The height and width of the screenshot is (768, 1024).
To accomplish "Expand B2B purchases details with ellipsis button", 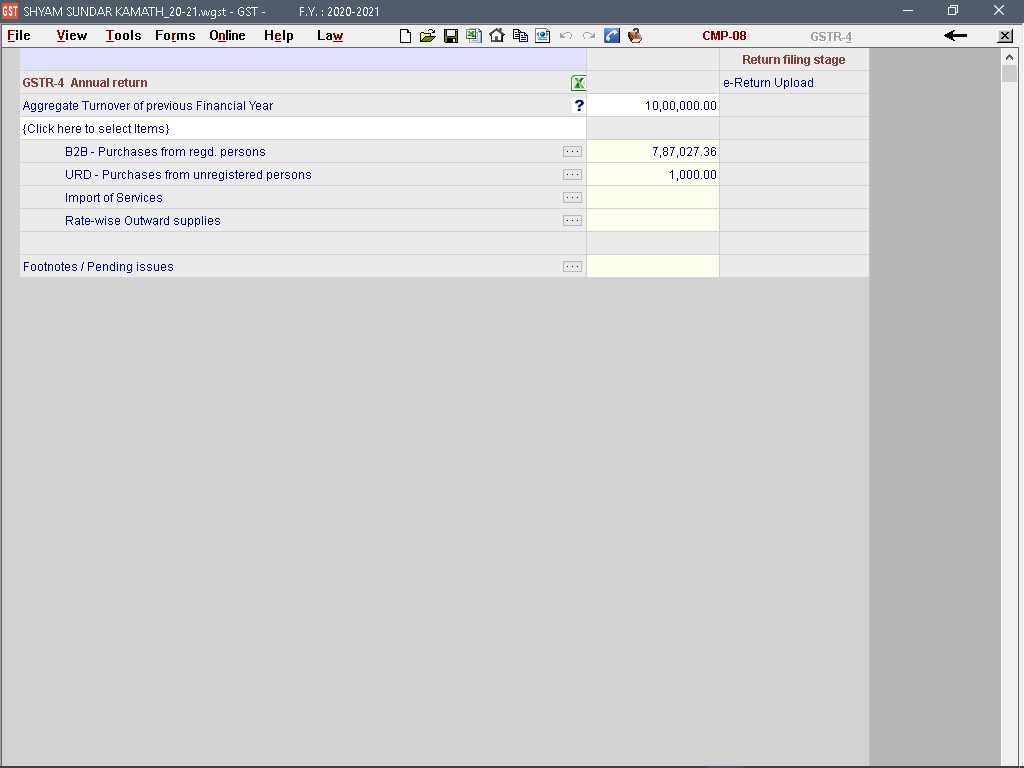I will pyautogui.click(x=572, y=152).
